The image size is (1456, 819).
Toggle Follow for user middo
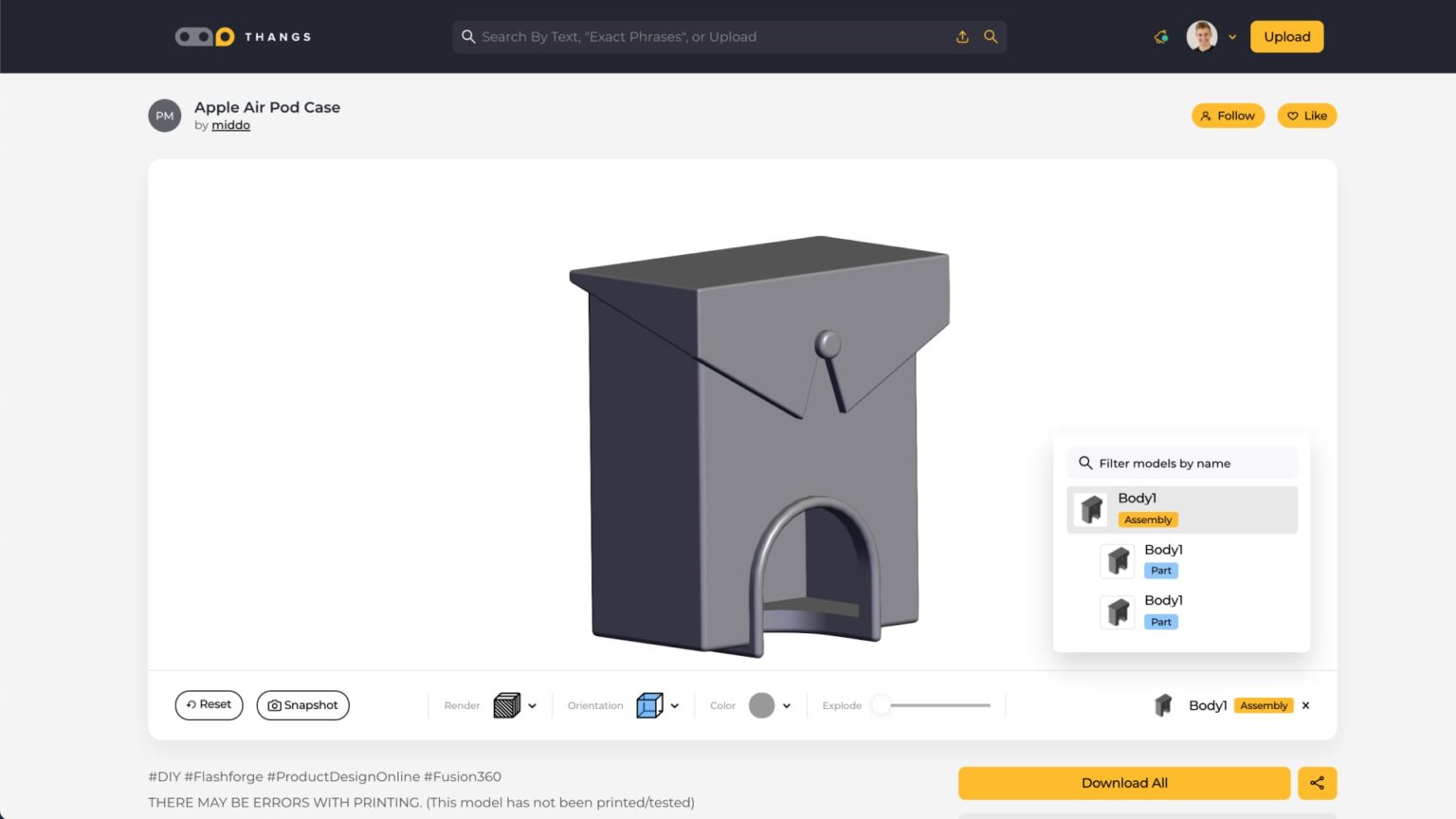[x=1228, y=115]
